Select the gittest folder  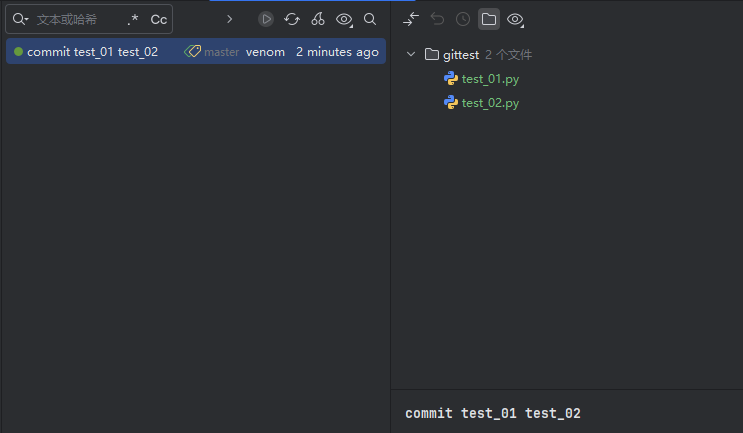pyautogui.click(x=461, y=55)
